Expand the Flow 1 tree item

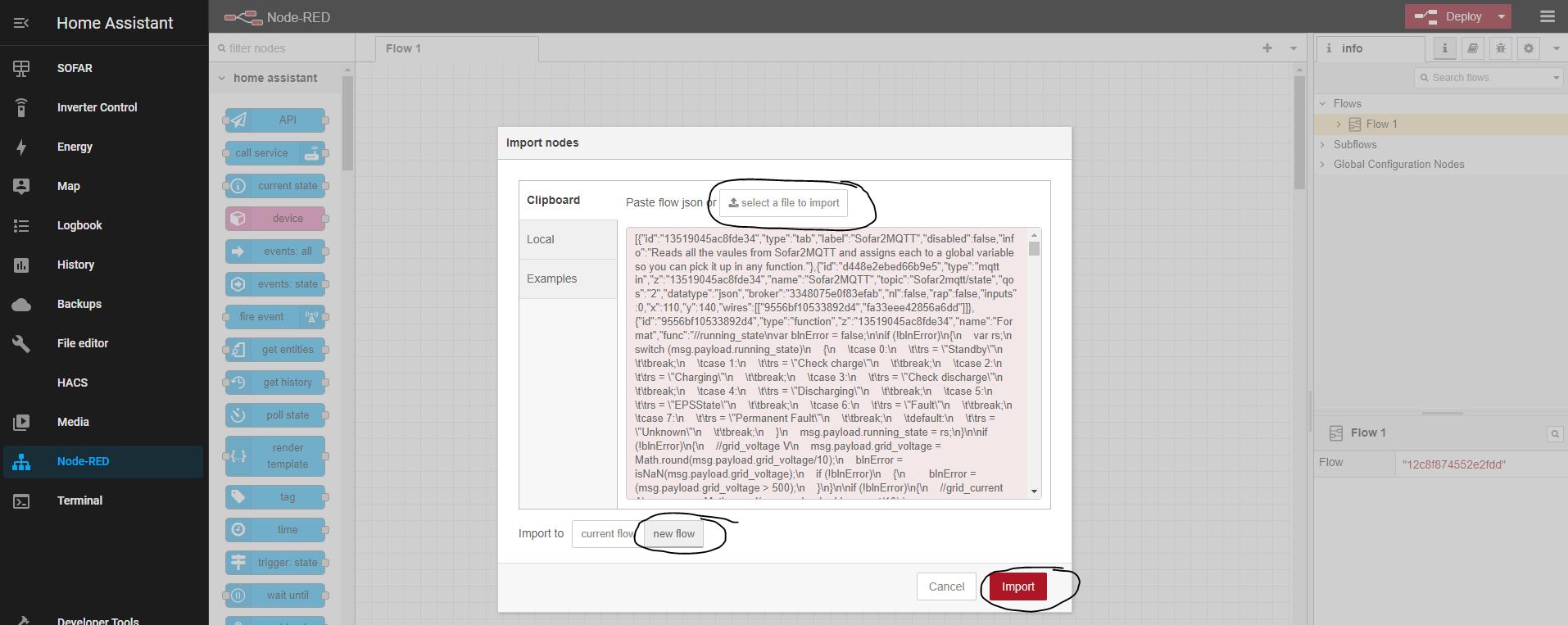pyautogui.click(x=1339, y=125)
